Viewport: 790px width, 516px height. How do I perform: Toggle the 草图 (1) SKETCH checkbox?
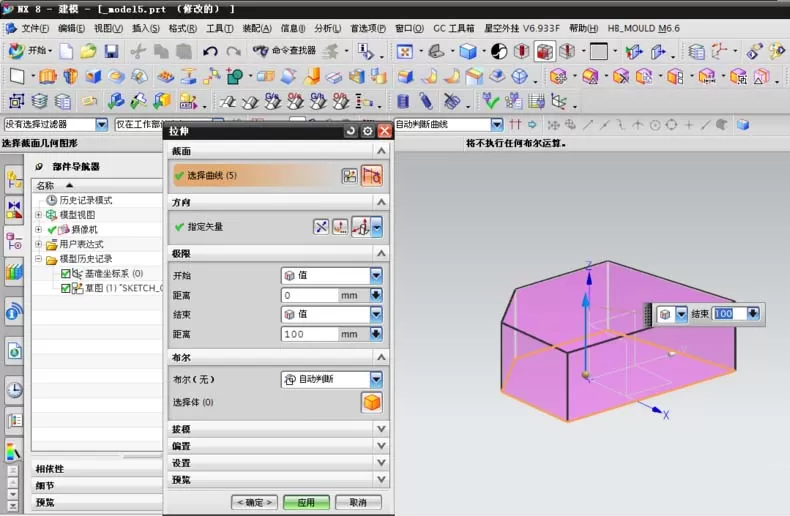(65, 288)
